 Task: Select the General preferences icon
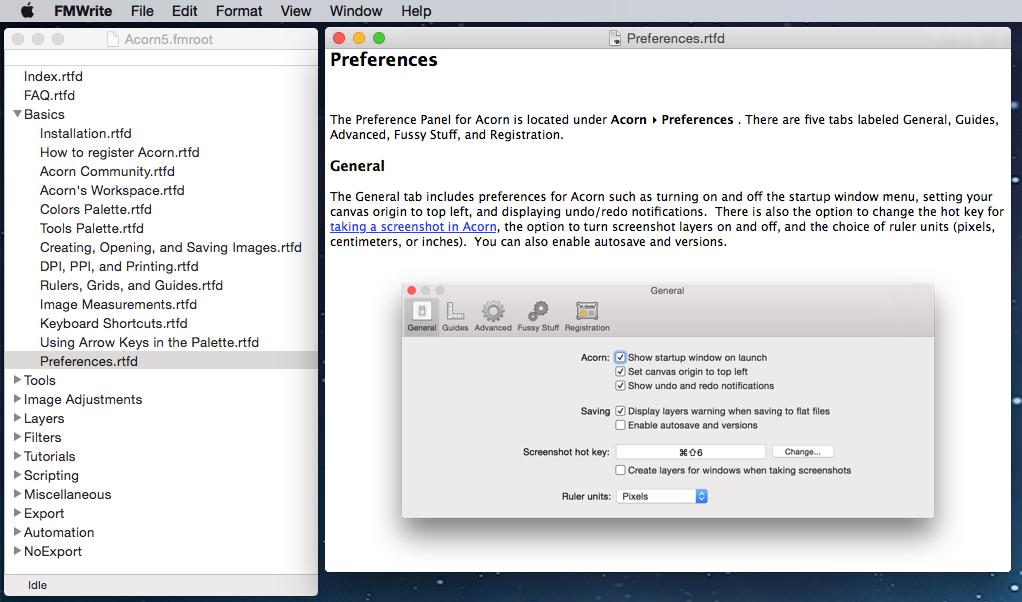coord(422,317)
